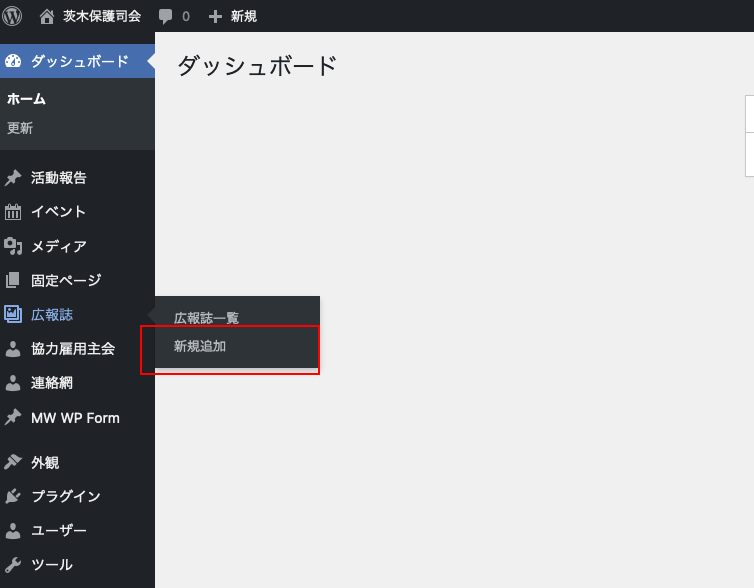Click the WordPress logo icon
Screen dimensions: 754x588
(12, 16)
